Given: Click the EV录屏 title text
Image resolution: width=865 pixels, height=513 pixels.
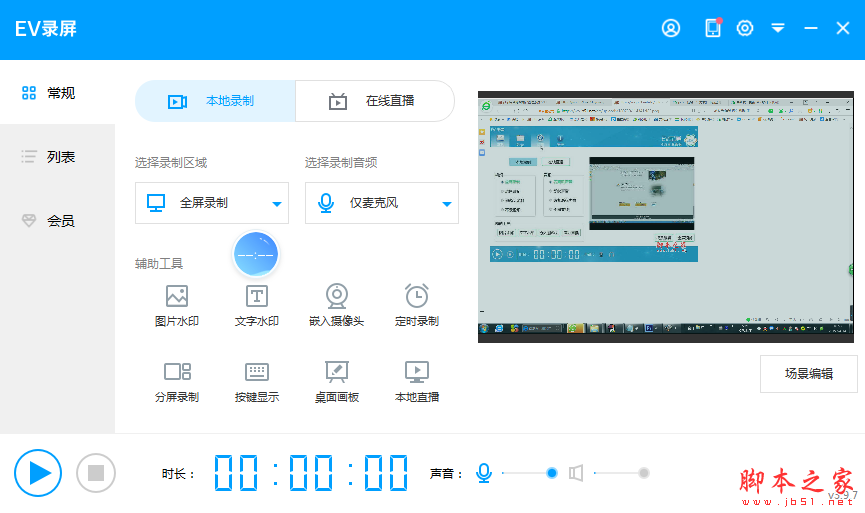Looking at the screenshot, I should [46, 29].
